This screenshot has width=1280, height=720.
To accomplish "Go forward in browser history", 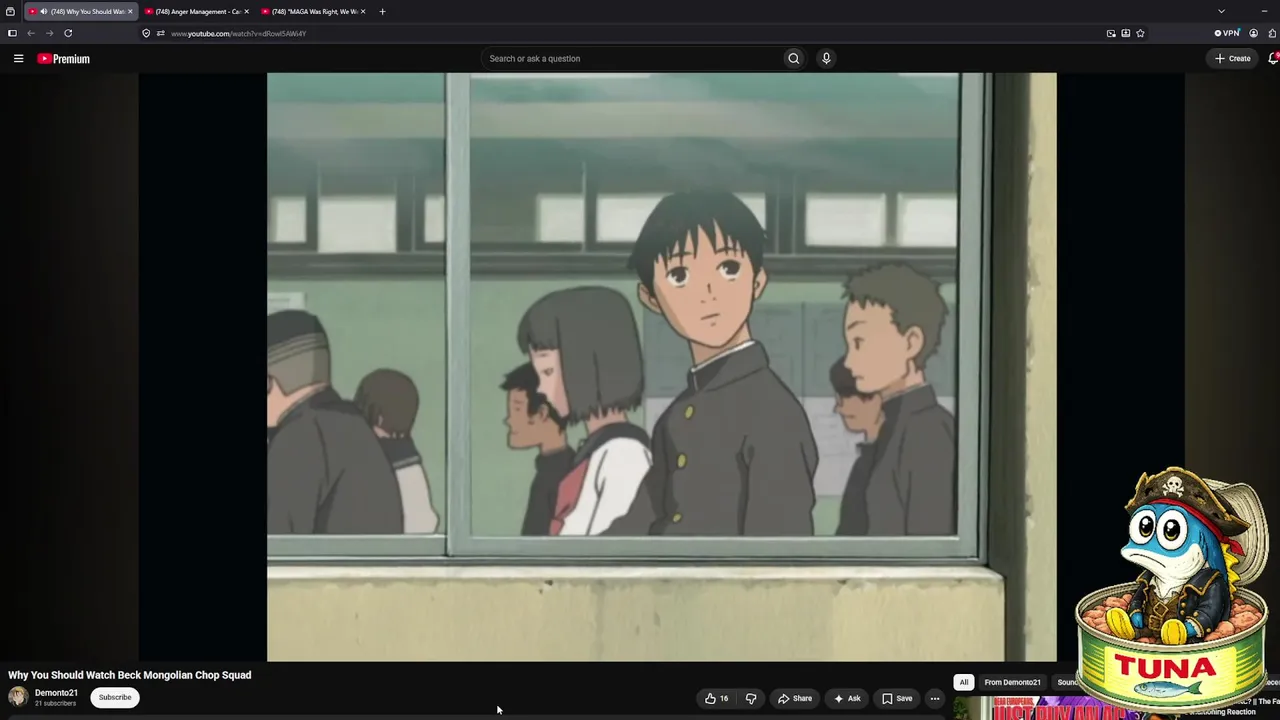I will (x=49, y=33).
